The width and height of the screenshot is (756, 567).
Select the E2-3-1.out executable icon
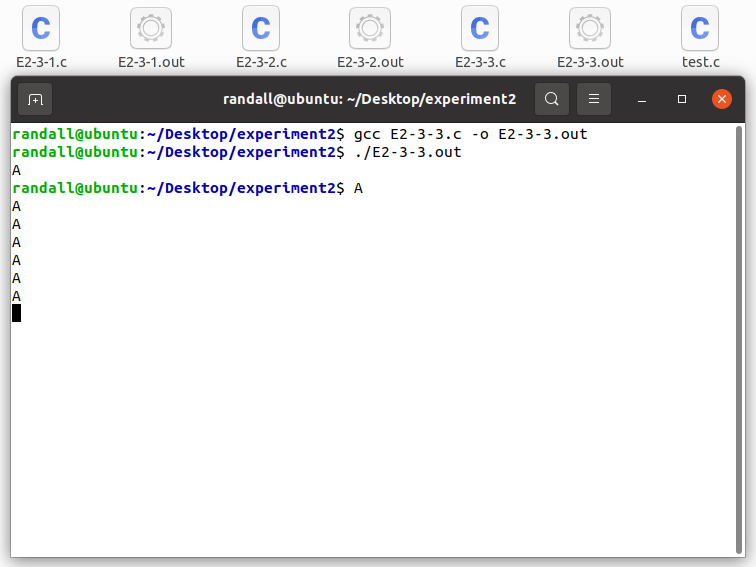pos(151,29)
